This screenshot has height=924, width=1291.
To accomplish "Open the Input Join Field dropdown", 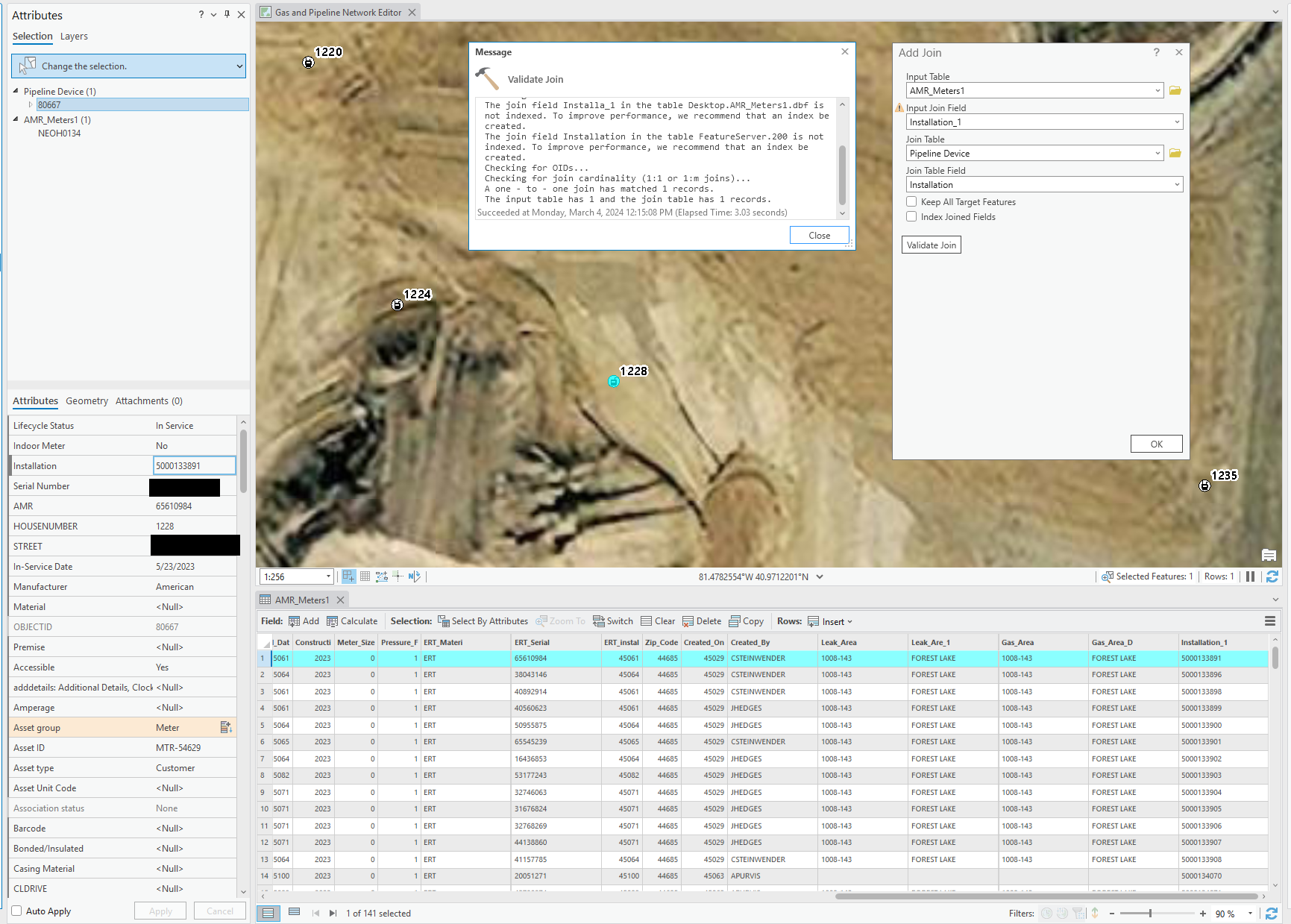I will (1177, 122).
